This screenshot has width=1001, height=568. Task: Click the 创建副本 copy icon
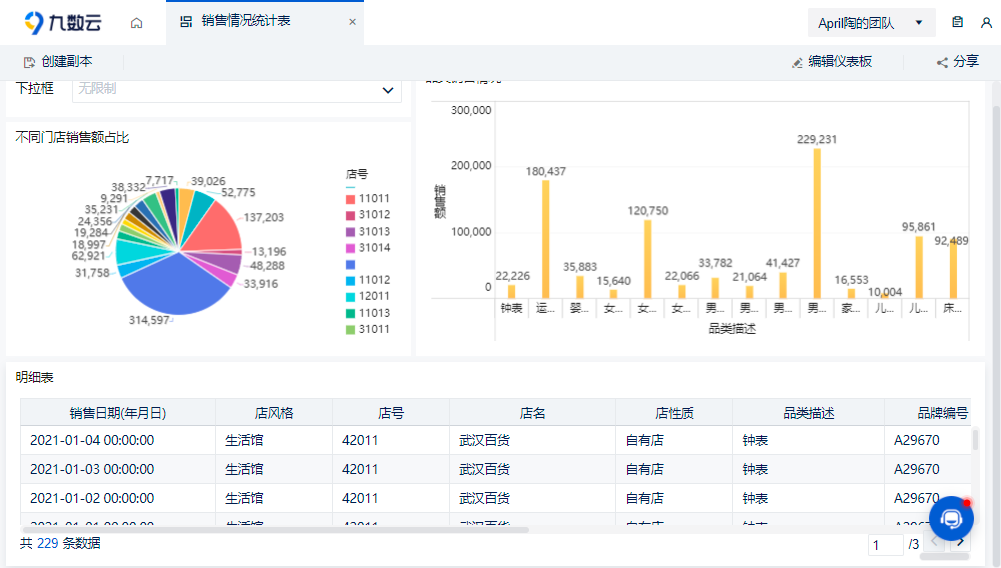click(x=29, y=62)
